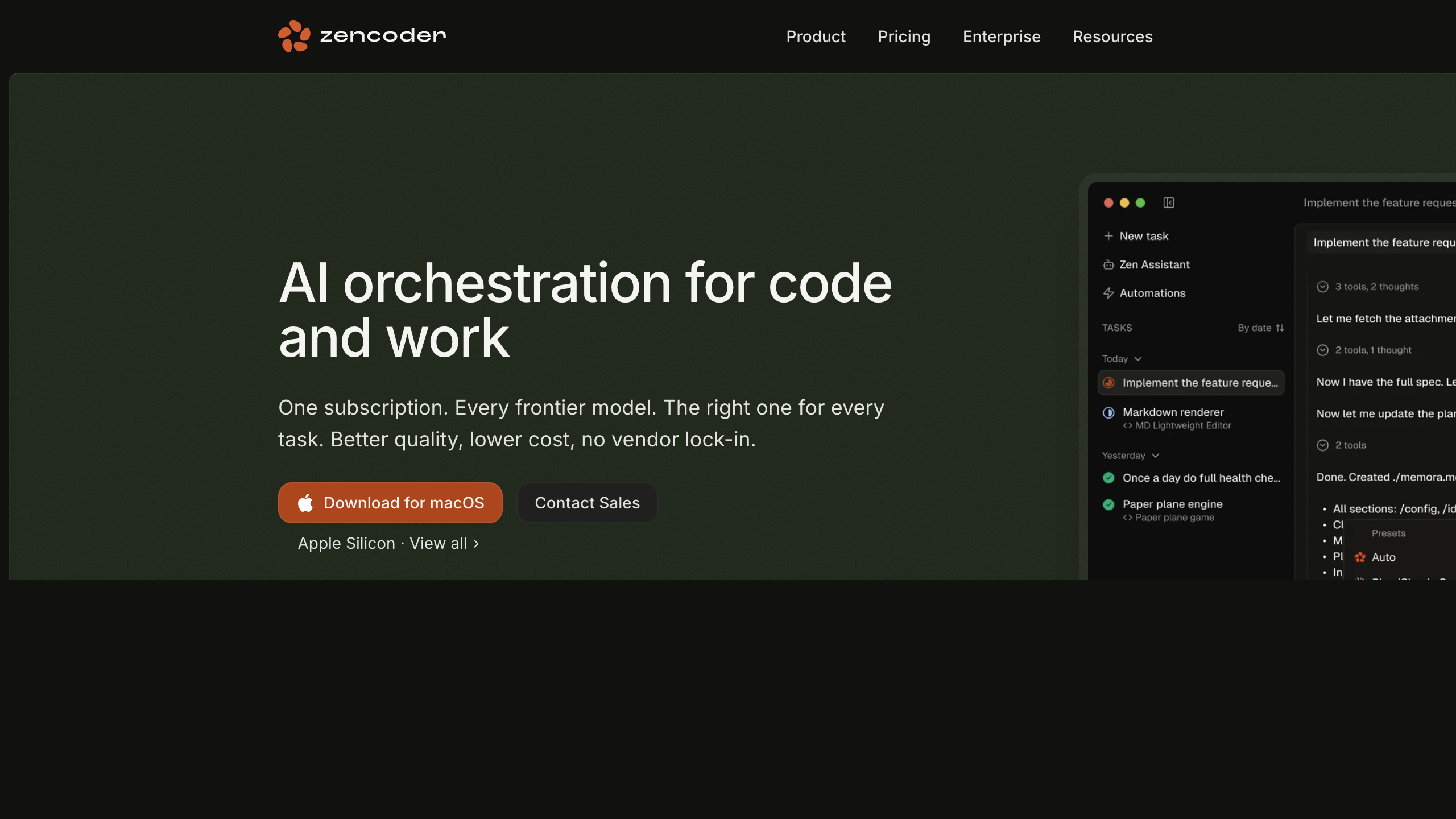Select the Implement the feature reque... task
Screen dimensions: 1456x819
point(1191,383)
